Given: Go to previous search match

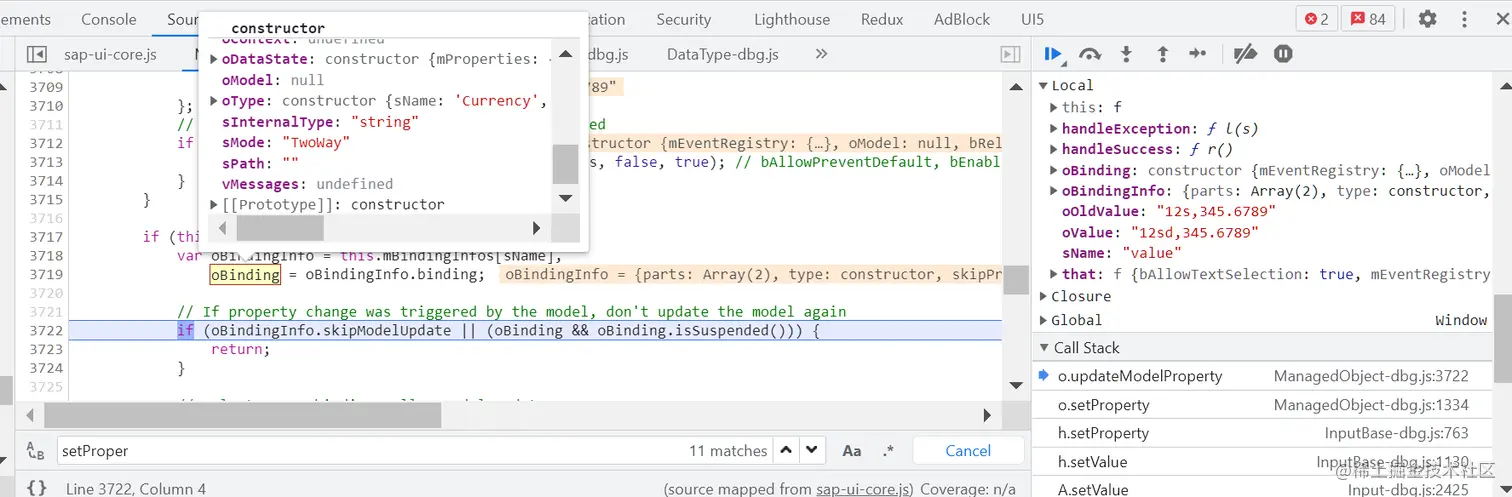Looking at the screenshot, I should pyautogui.click(x=787, y=450).
